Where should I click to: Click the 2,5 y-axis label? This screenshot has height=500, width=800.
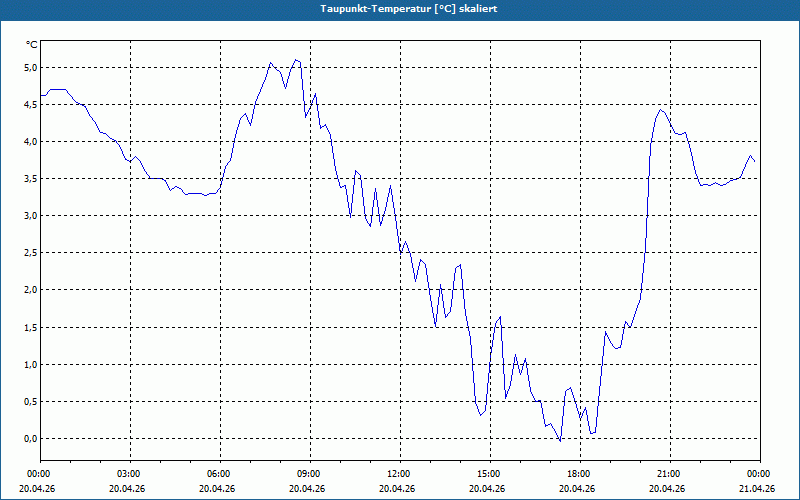[31, 253]
